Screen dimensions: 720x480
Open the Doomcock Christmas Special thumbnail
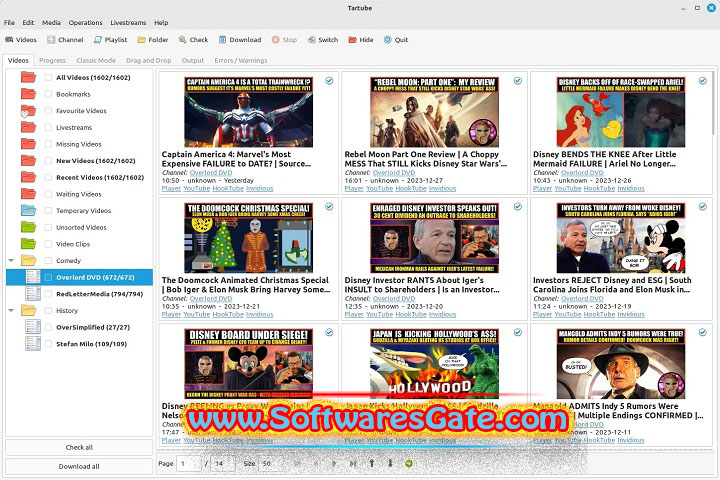(248, 238)
